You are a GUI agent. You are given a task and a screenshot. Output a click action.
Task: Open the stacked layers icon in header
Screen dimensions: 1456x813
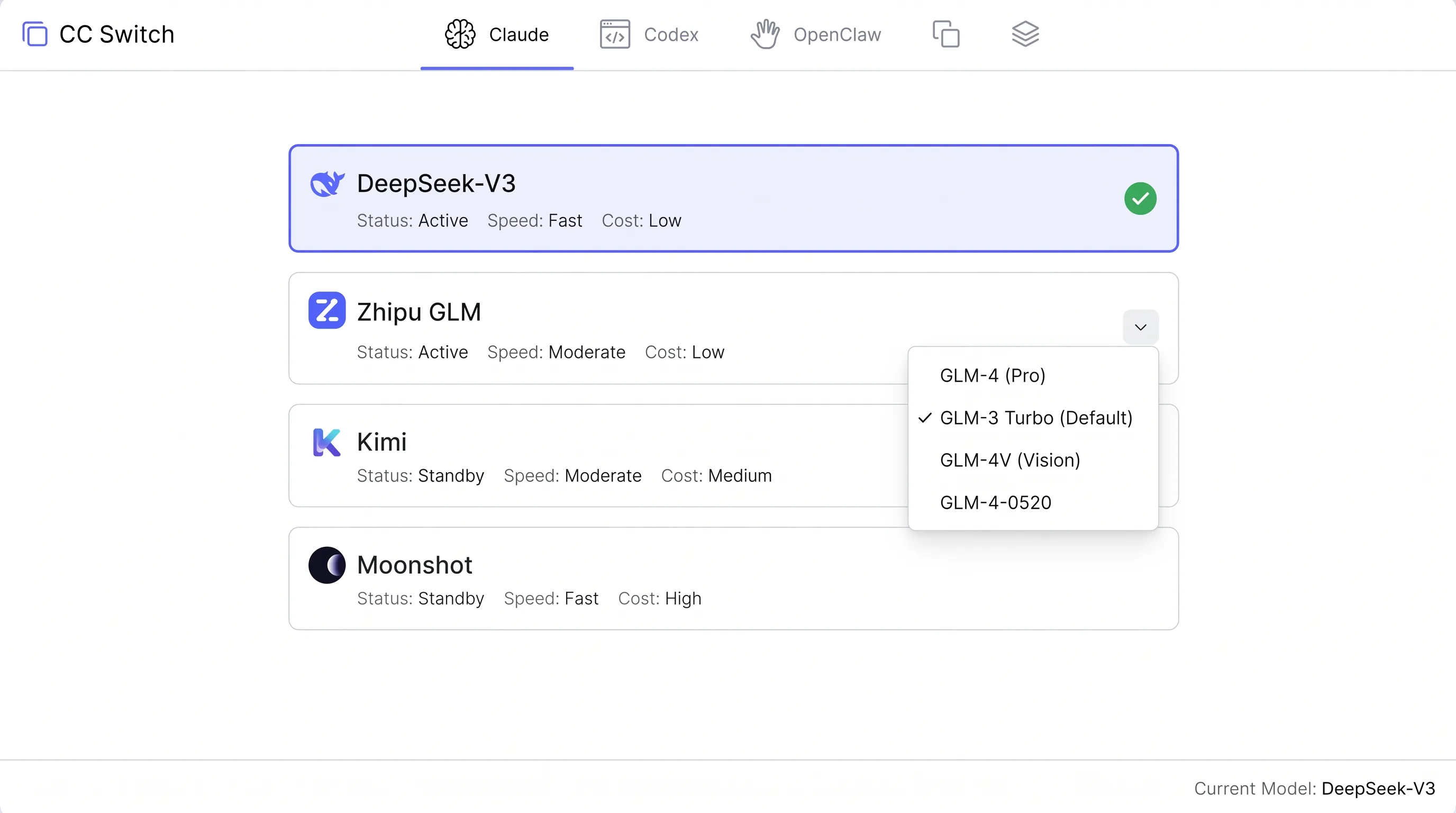1025,34
